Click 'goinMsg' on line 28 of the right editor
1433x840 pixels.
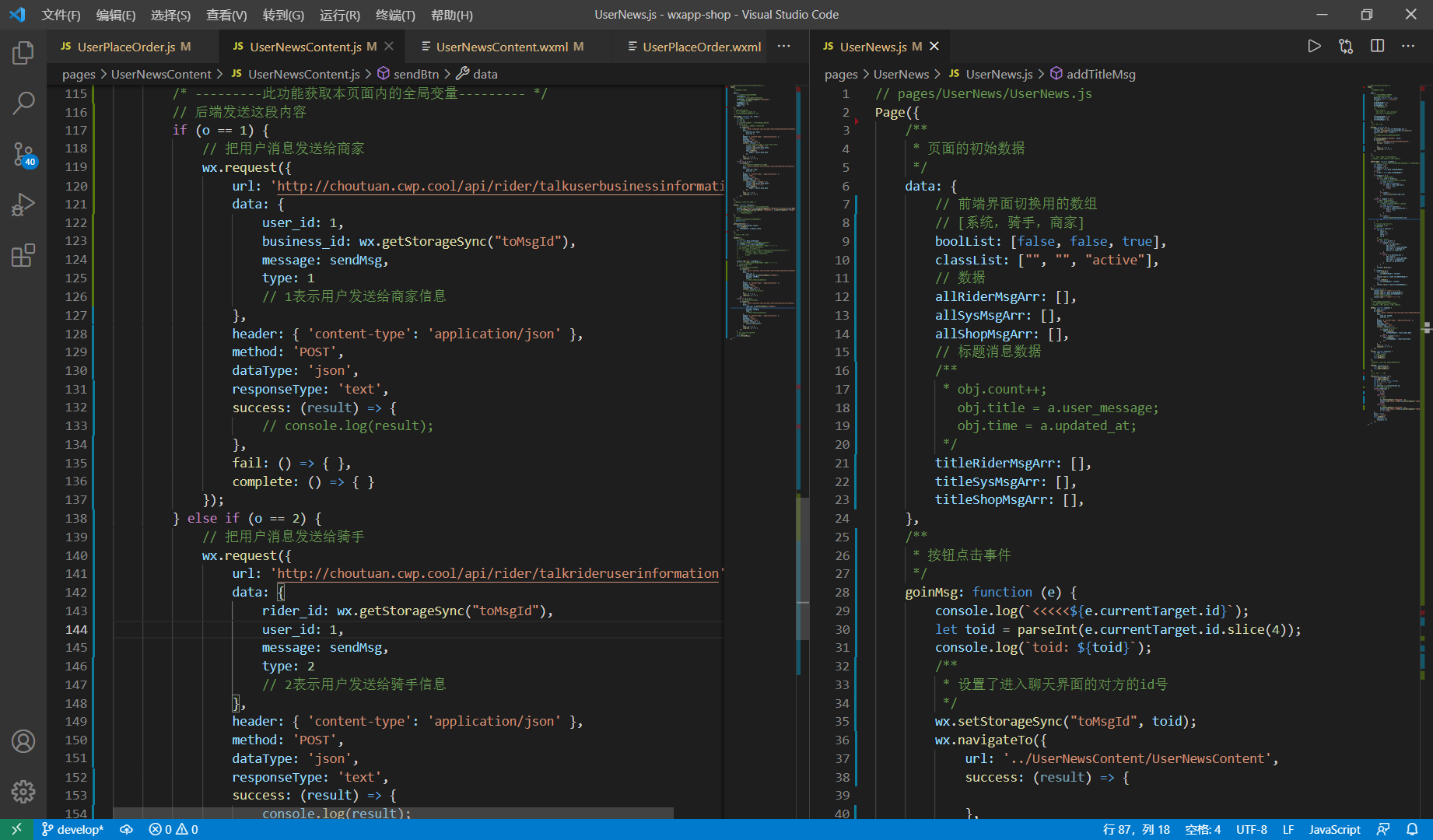click(931, 592)
